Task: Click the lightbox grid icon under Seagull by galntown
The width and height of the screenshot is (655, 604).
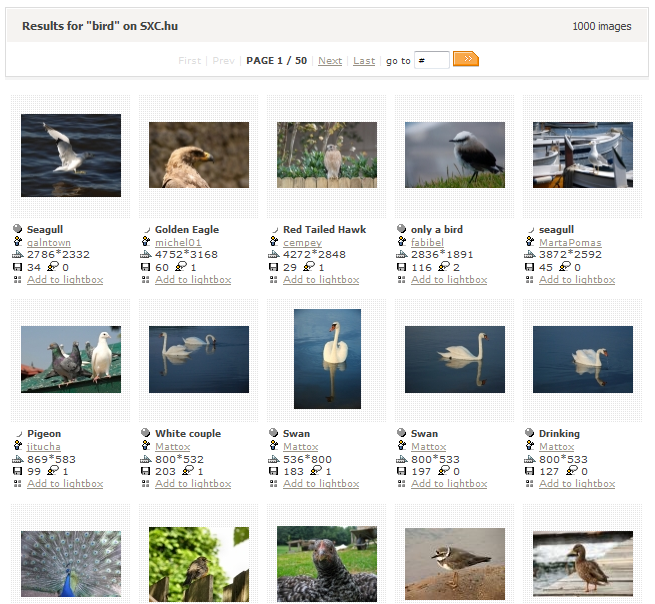Action: tap(18, 280)
